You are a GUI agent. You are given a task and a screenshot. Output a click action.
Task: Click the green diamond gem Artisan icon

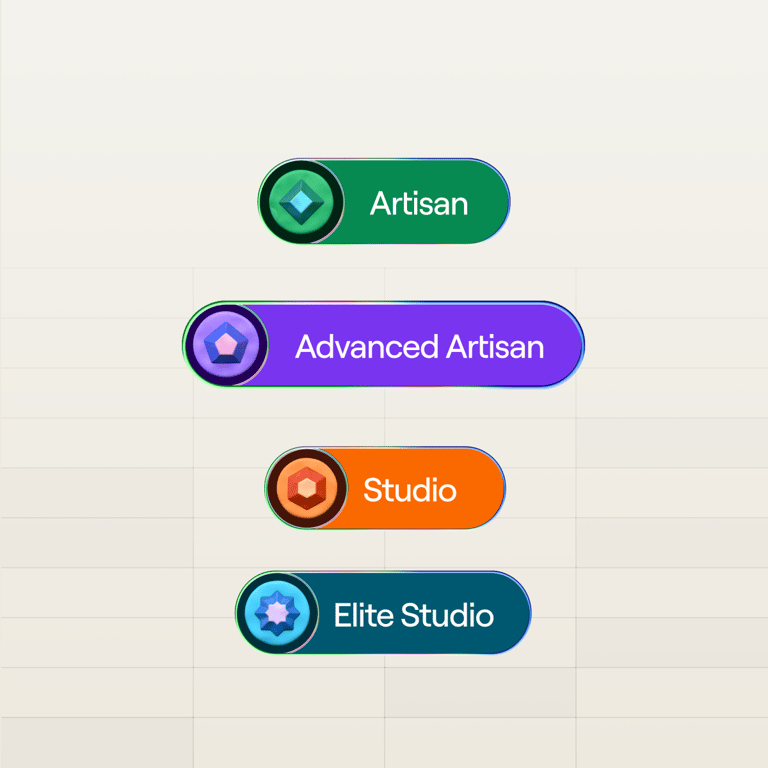[x=301, y=202]
